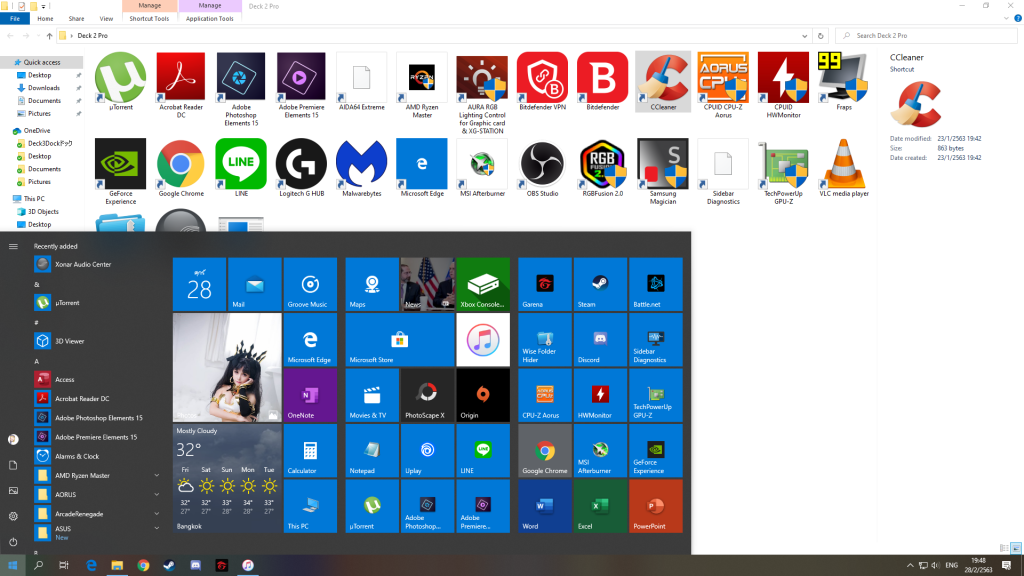
Task: Launch the PowerPoint tile
Action: point(656,506)
